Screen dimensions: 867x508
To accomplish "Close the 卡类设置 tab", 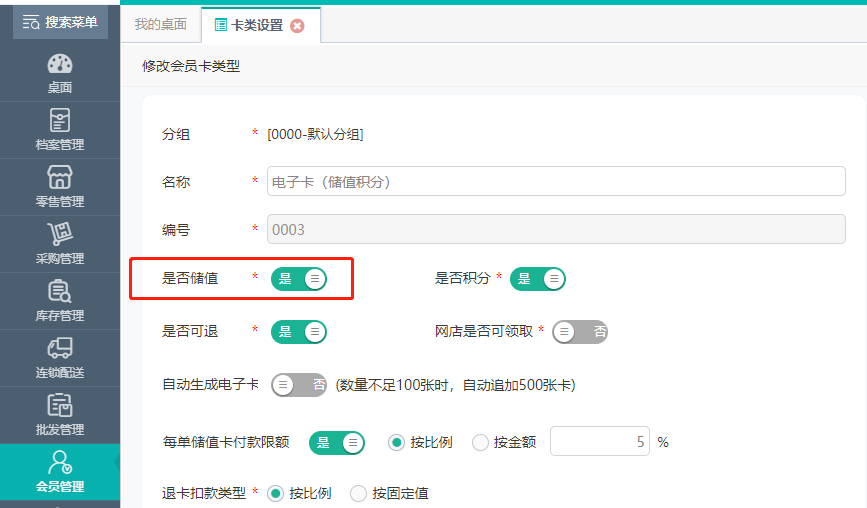I will pos(297,26).
